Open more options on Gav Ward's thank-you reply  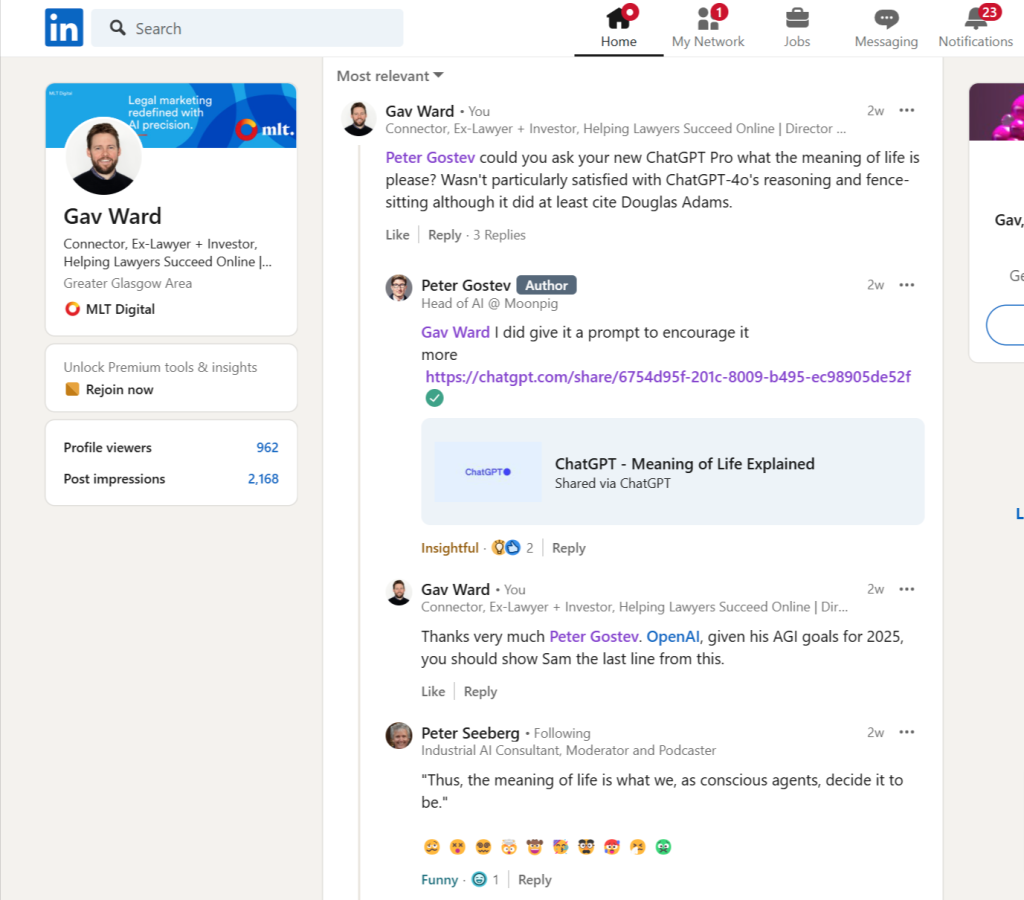(906, 589)
